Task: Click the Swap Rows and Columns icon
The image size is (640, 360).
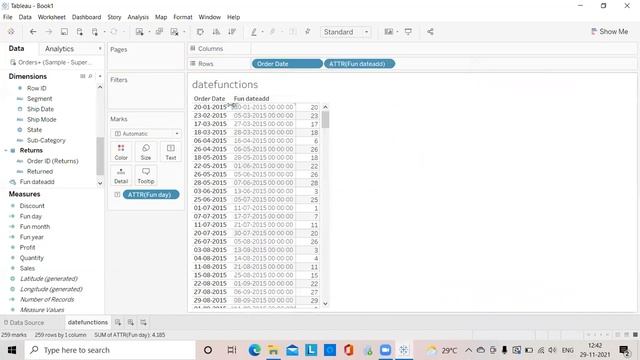Action: point(200,32)
